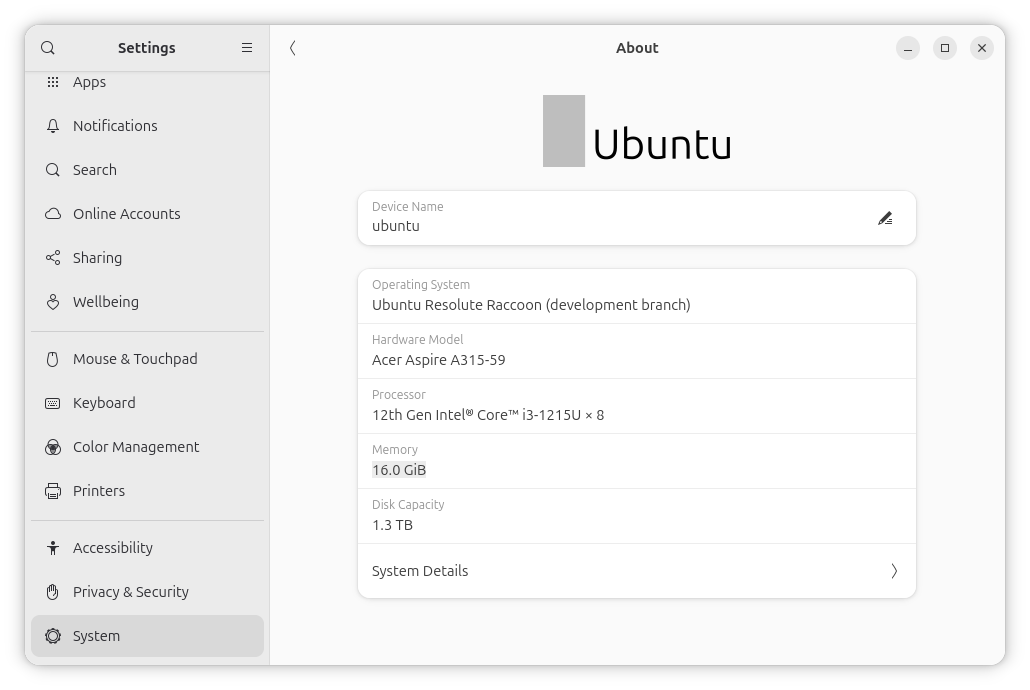
Task: Click the pencil icon to rename device
Action: point(884,218)
